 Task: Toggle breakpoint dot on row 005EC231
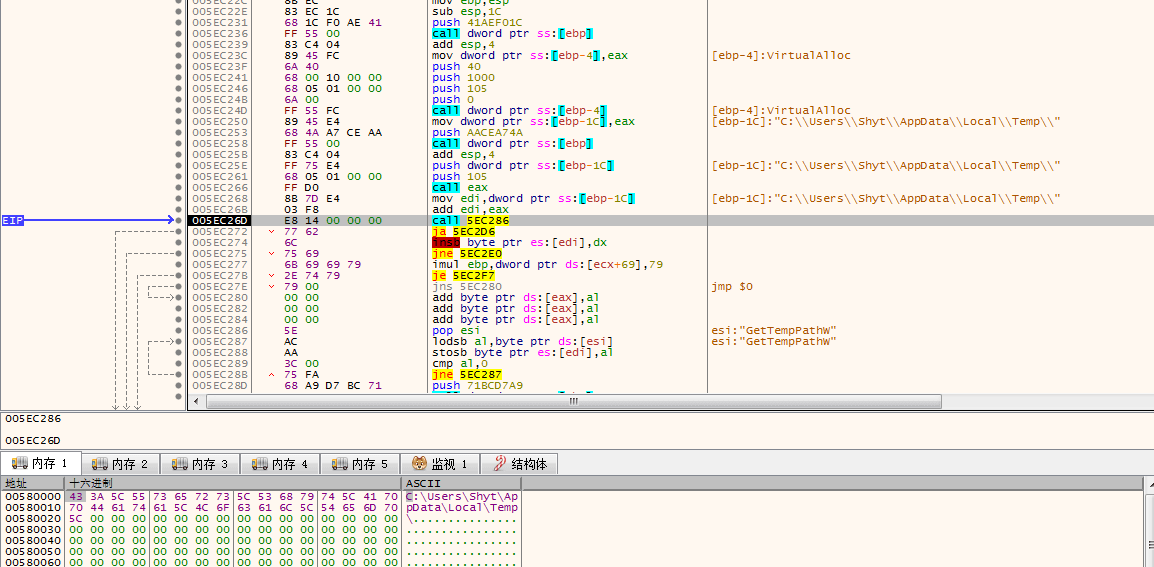[x=179, y=22]
